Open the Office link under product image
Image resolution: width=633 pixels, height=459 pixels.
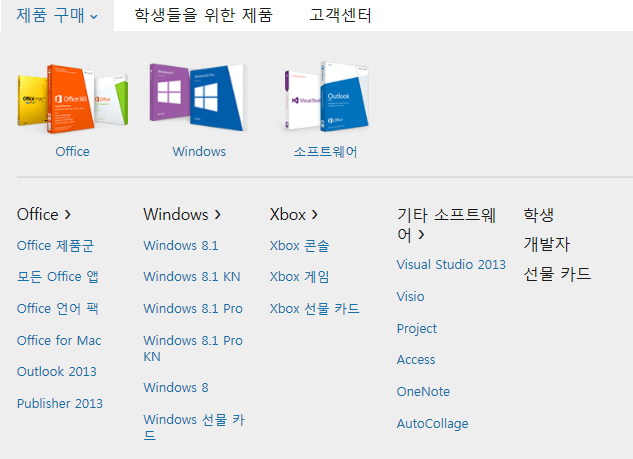(x=73, y=151)
